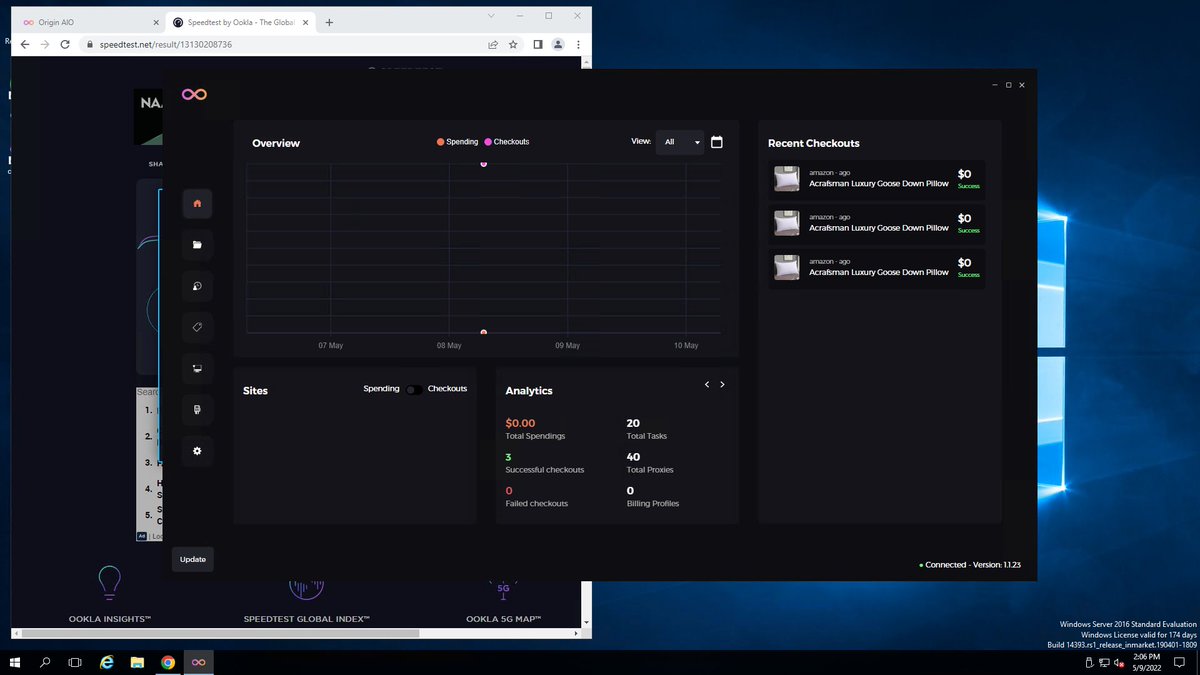
Task: Click the Total Tasks count 20
Action: coord(633,423)
